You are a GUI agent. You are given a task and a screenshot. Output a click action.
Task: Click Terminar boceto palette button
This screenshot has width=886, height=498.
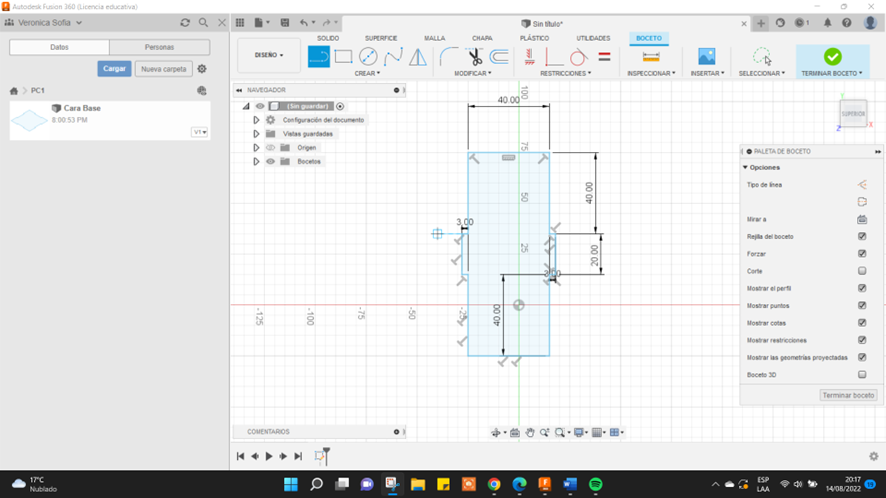pos(848,395)
